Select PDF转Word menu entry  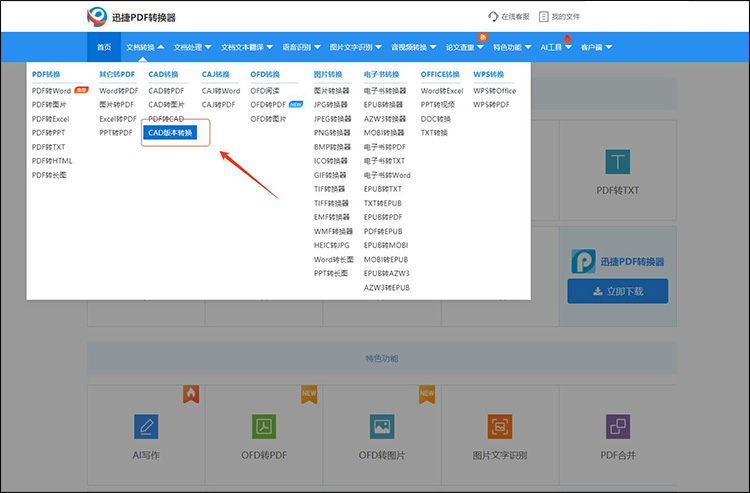tap(51, 90)
